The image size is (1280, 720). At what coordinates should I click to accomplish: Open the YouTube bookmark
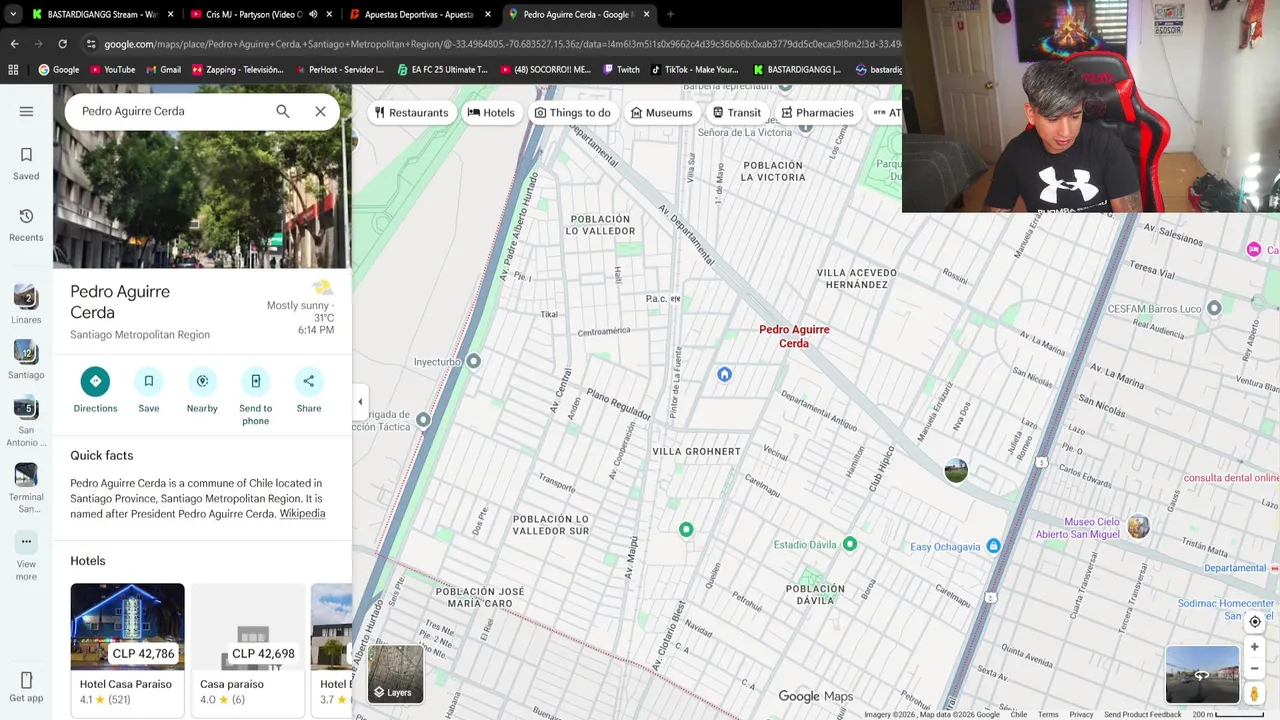tap(112, 70)
